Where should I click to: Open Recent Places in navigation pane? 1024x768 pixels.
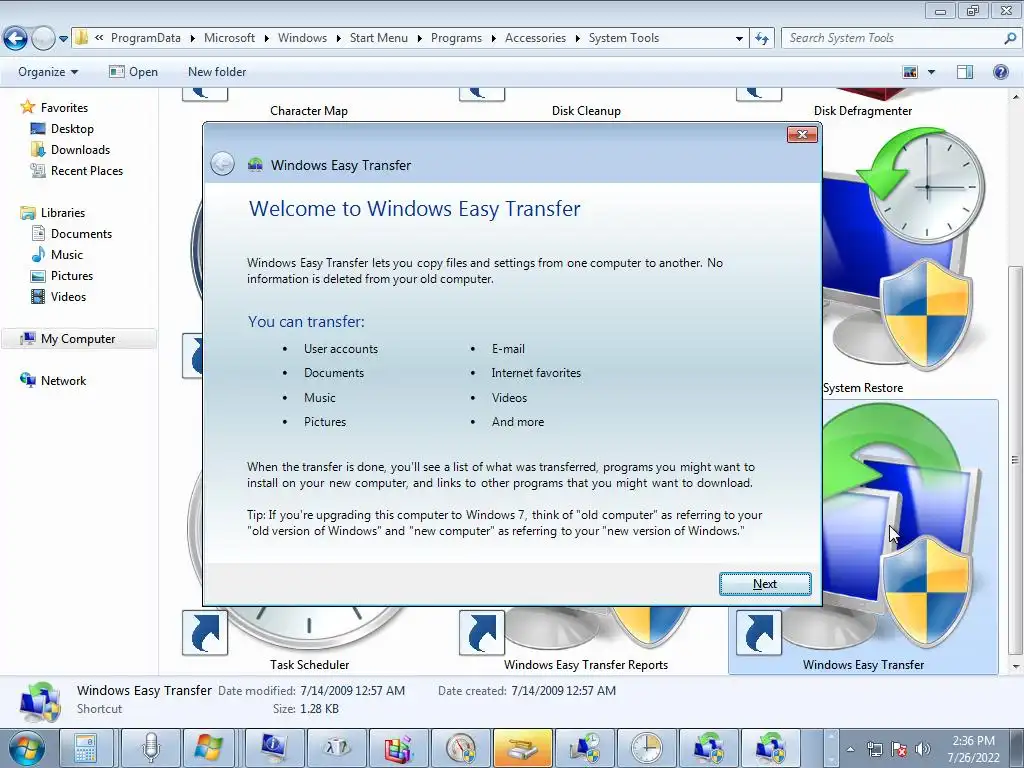tap(87, 170)
